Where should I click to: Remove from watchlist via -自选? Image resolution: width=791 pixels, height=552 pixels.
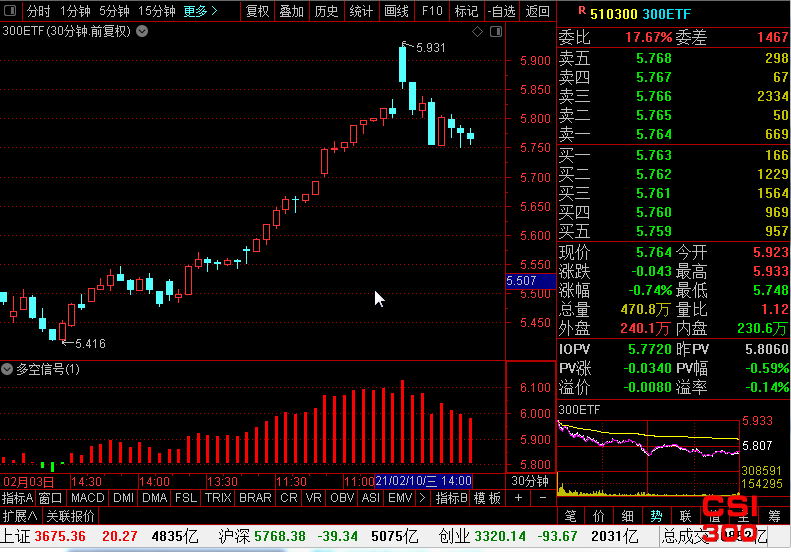point(501,11)
